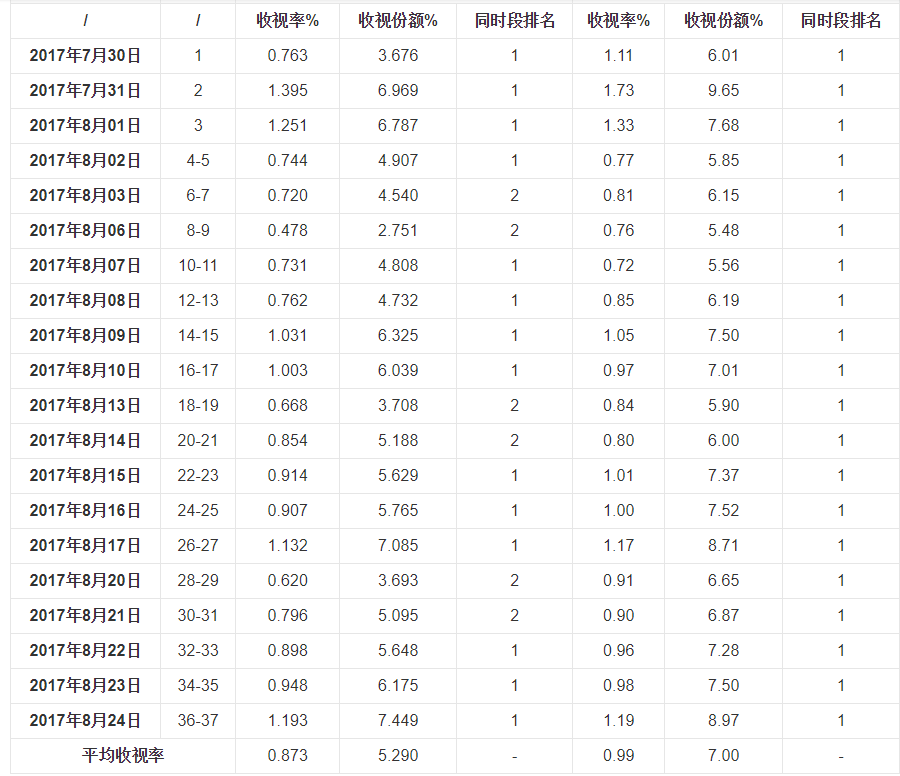900x776 pixels.
Task: Select share value 8.97
Action: coord(723,721)
